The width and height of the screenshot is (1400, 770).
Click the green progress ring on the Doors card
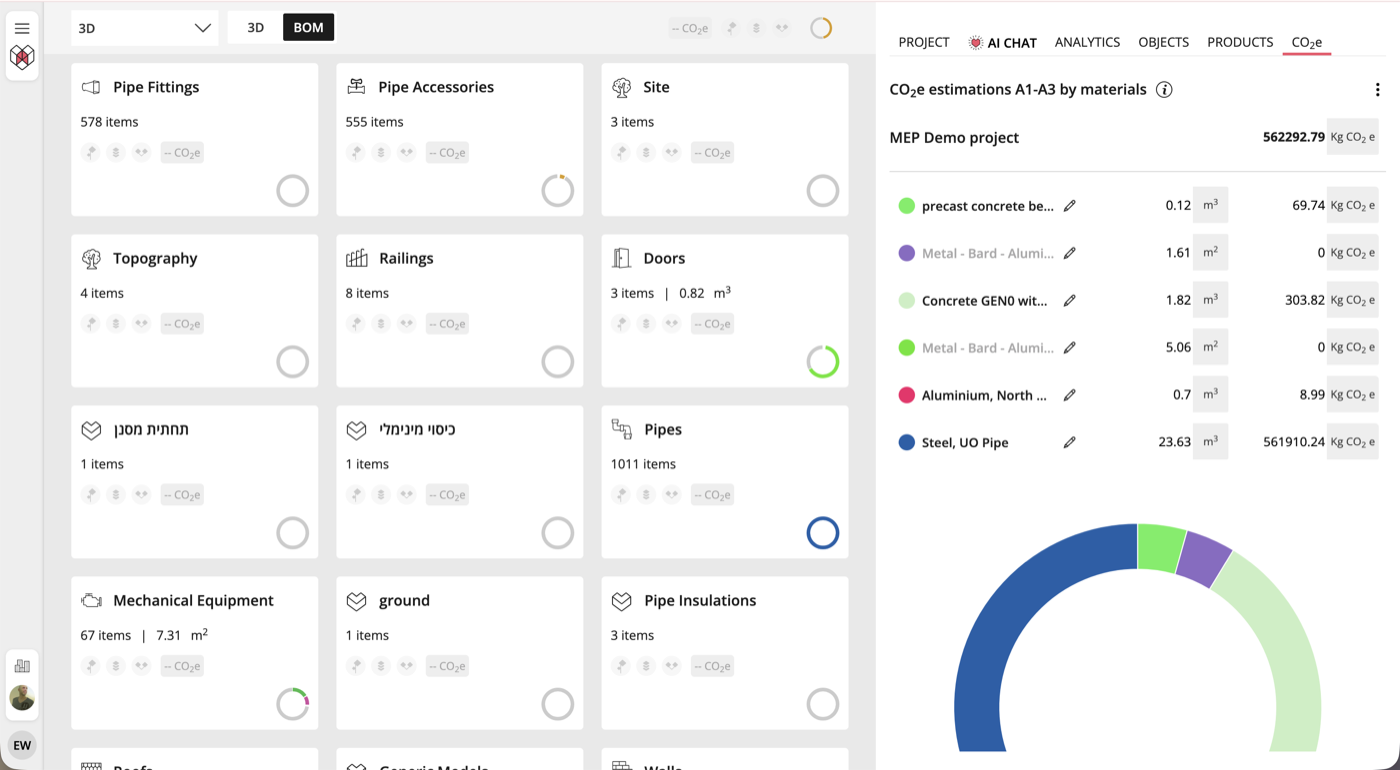[x=823, y=362]
